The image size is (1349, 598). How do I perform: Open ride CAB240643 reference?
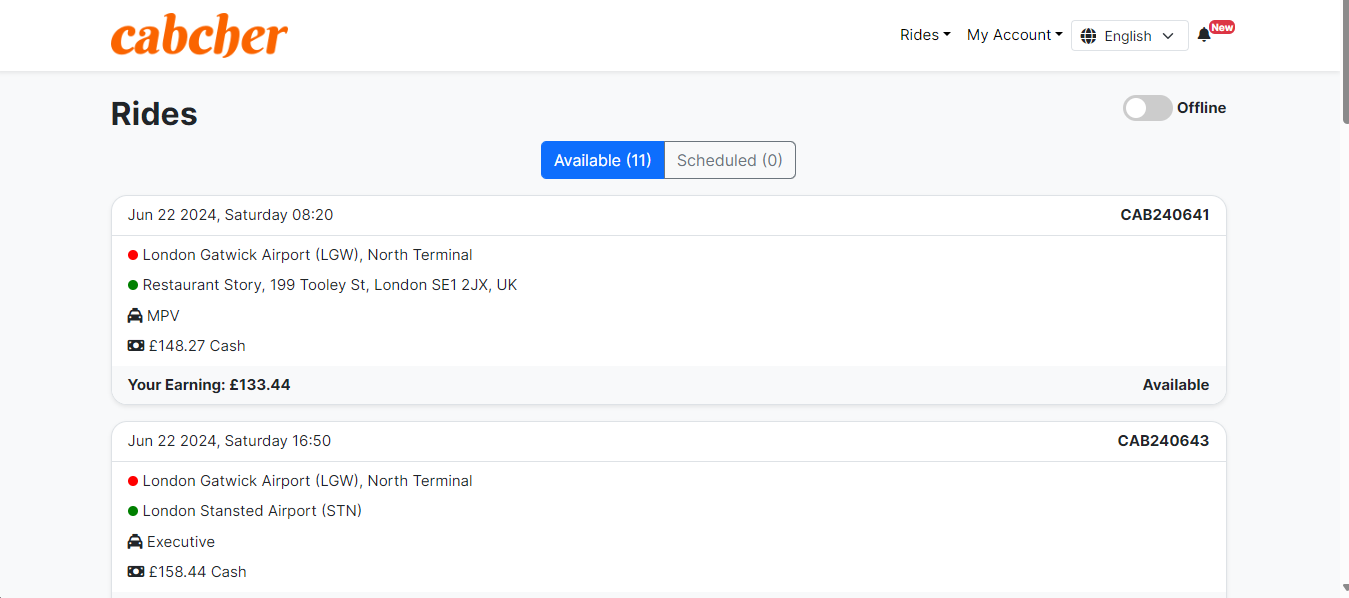click(1163, 441)
